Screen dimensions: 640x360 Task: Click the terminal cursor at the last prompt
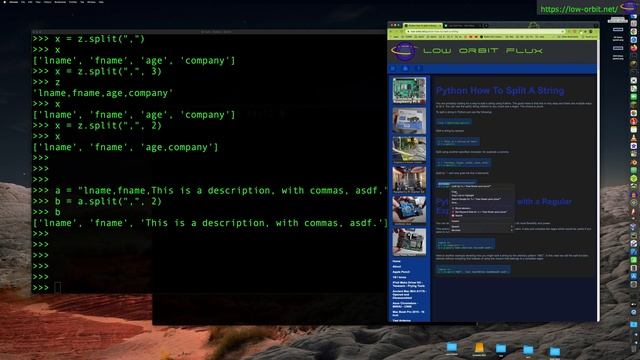coord(58,288)
